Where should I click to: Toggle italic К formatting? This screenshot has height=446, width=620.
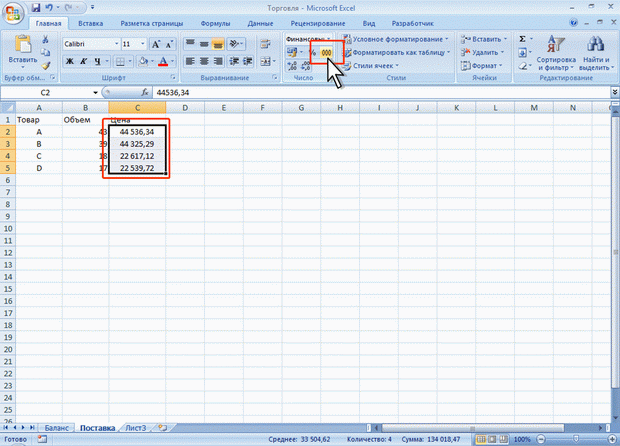(x=83, y=61)
